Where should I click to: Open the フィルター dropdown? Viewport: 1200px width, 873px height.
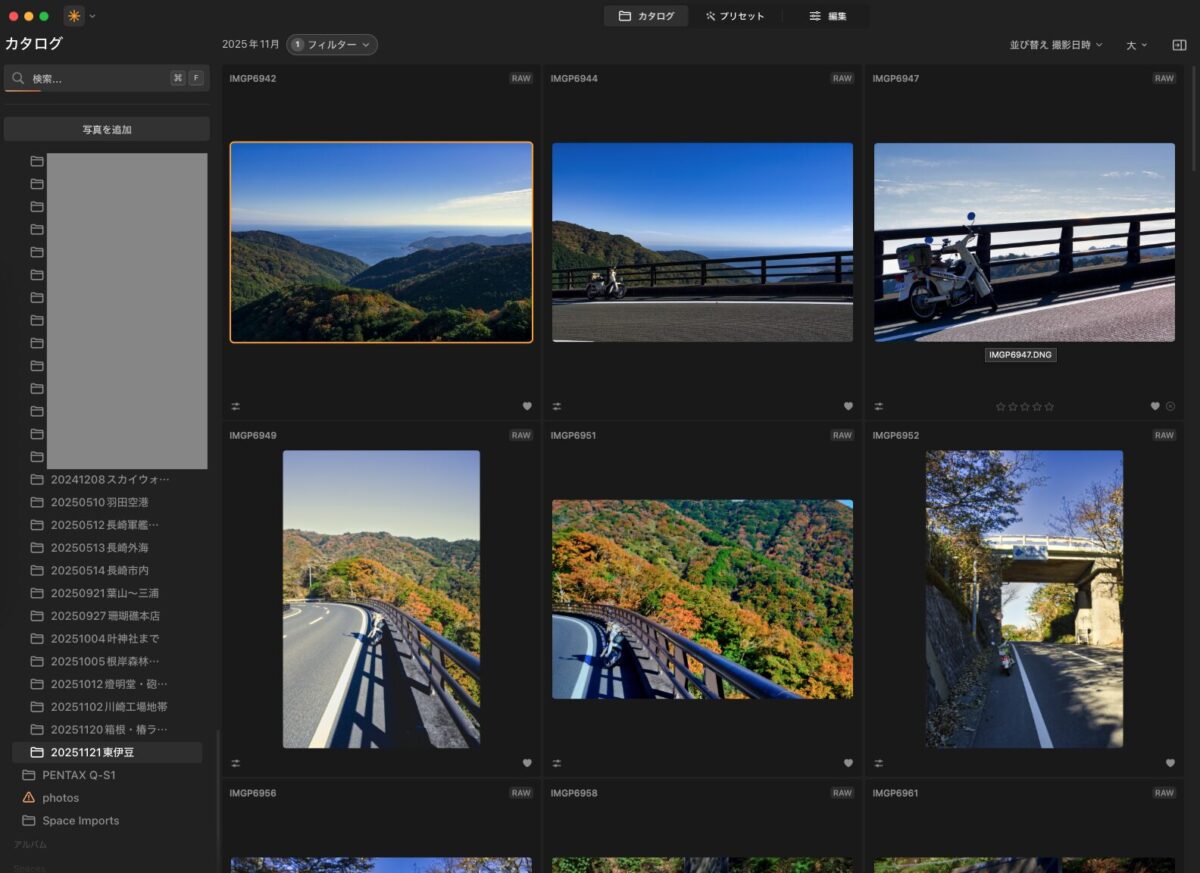[x=332, y=45]
